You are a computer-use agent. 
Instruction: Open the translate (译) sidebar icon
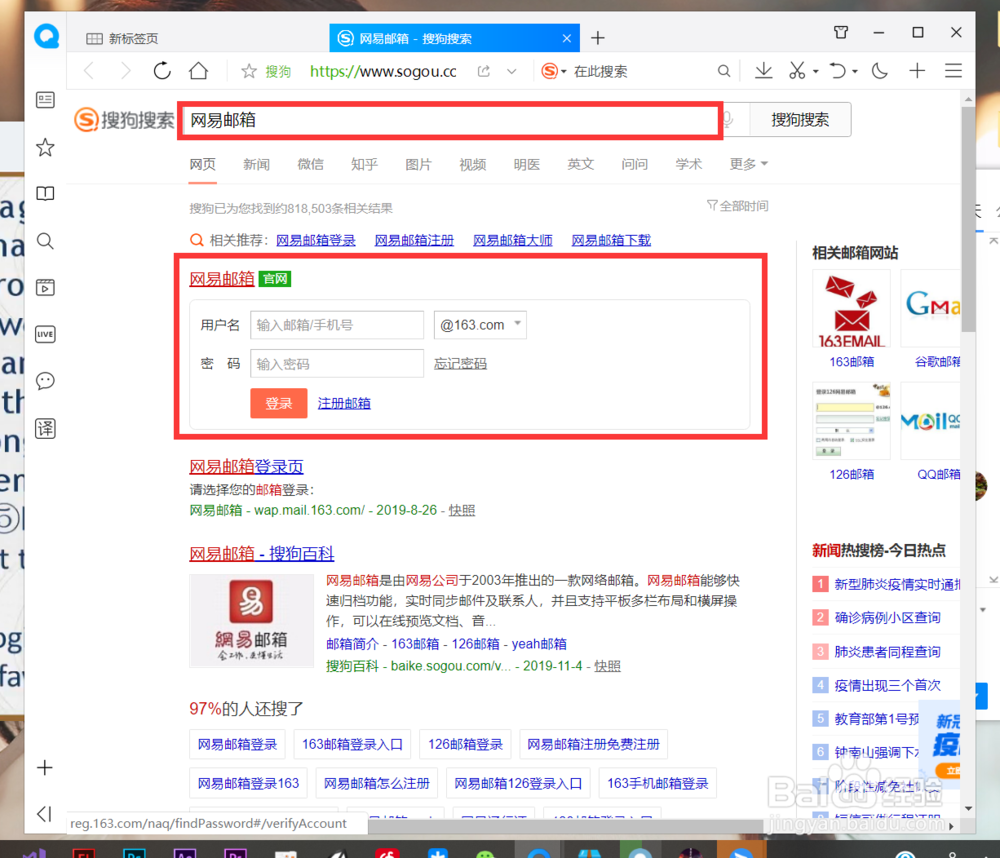pos(45,428)
